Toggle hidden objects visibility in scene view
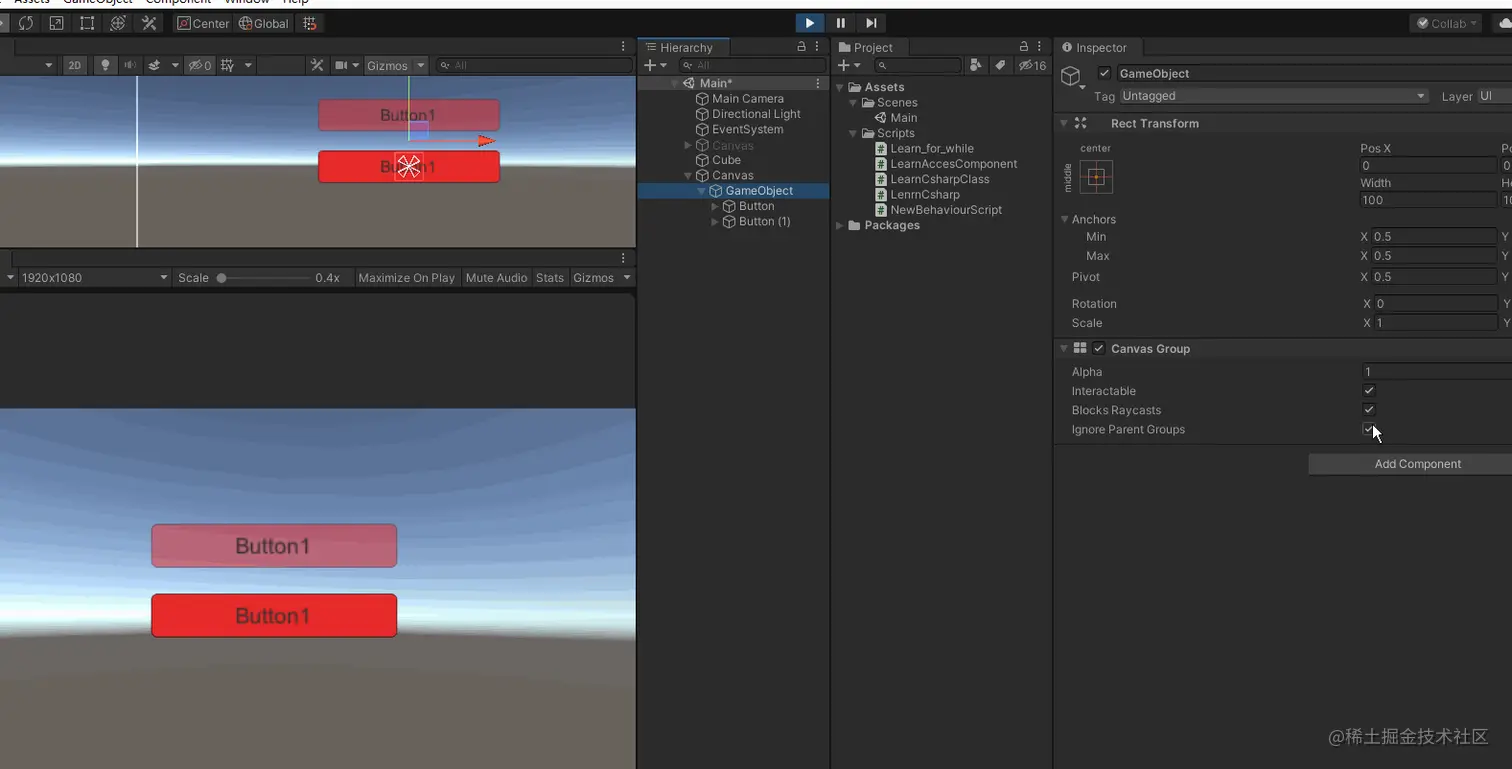Viewport: 1512px width, 769px height. click(x=200, y=65)
